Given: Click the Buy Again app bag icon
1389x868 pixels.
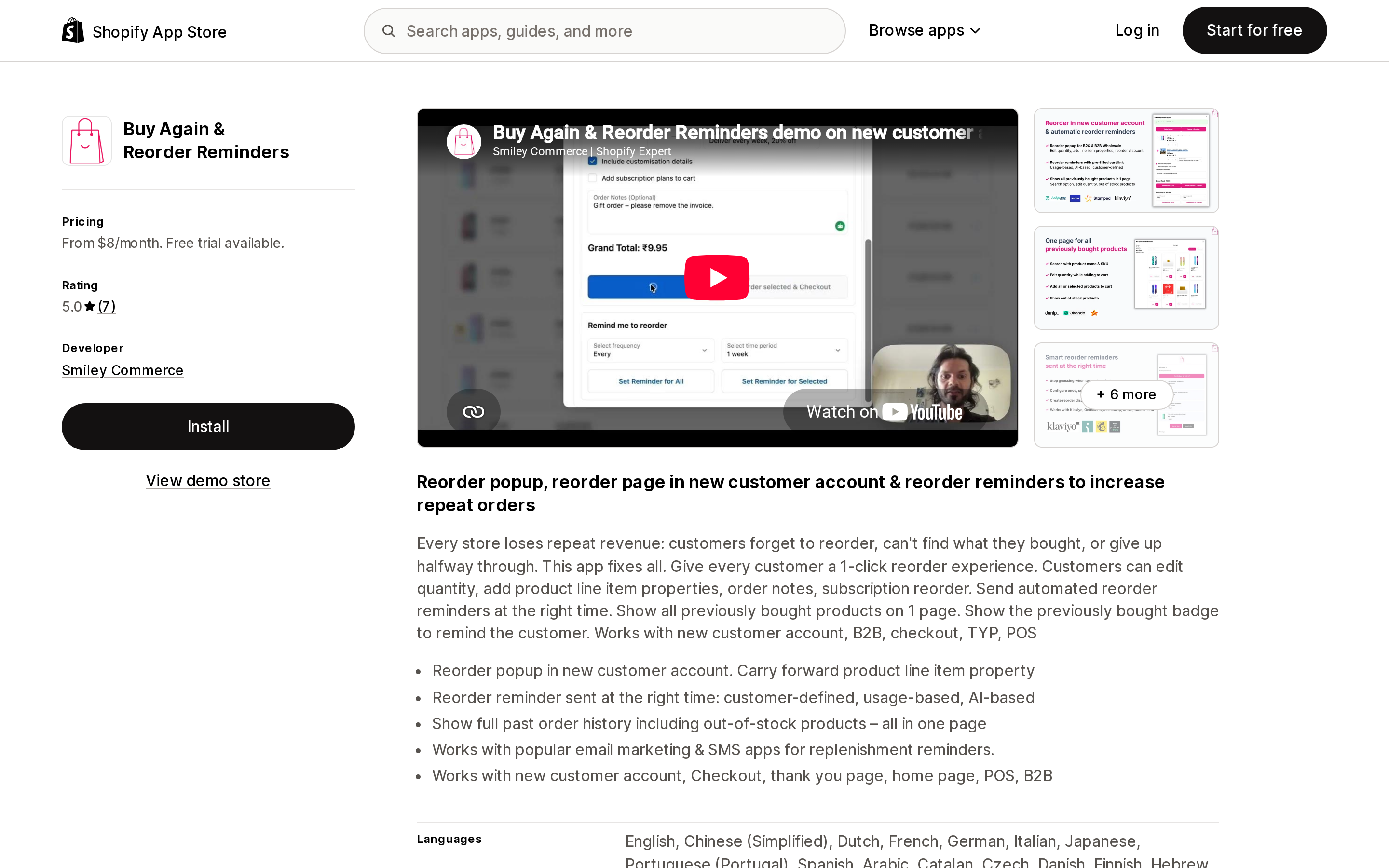Looking at the screenshot, I should [x=87, y=141].
